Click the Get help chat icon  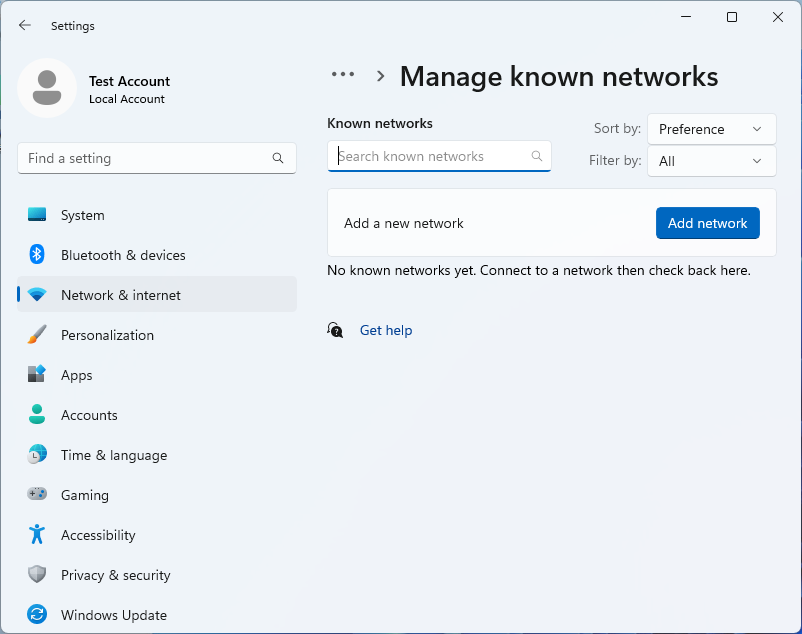click(335, 330)
